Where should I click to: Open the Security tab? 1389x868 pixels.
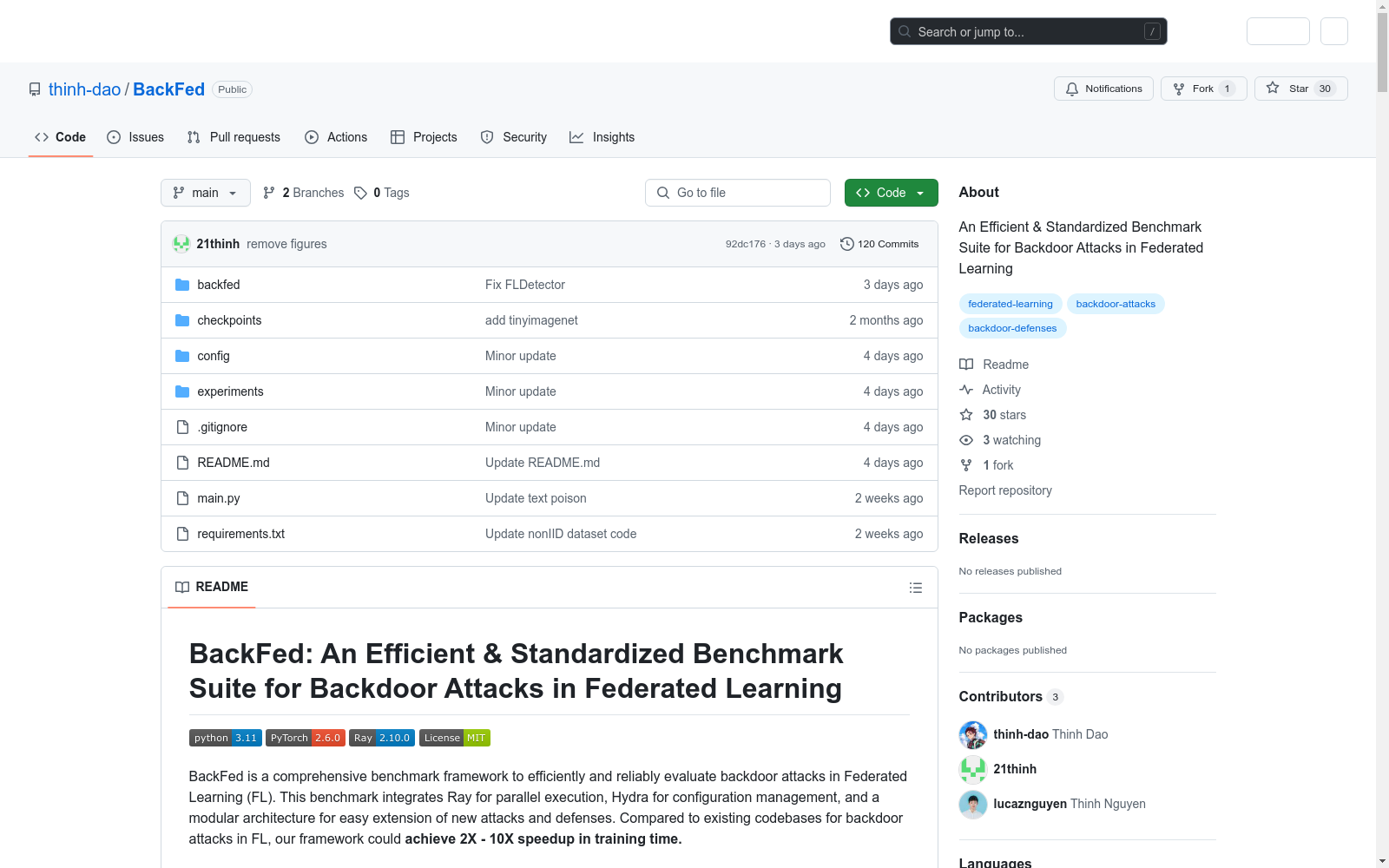tap(514, 137)
